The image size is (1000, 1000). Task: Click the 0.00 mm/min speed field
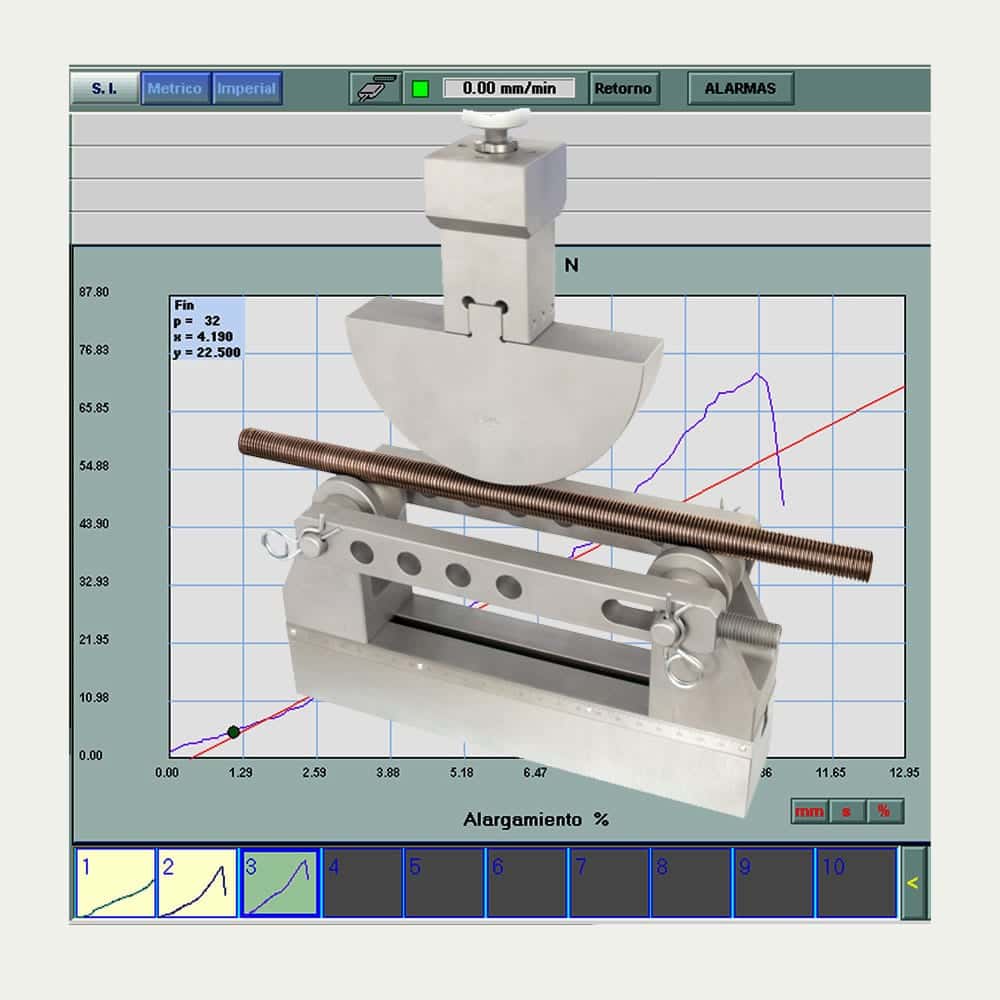pyautogui.click(x=509, y=88)
